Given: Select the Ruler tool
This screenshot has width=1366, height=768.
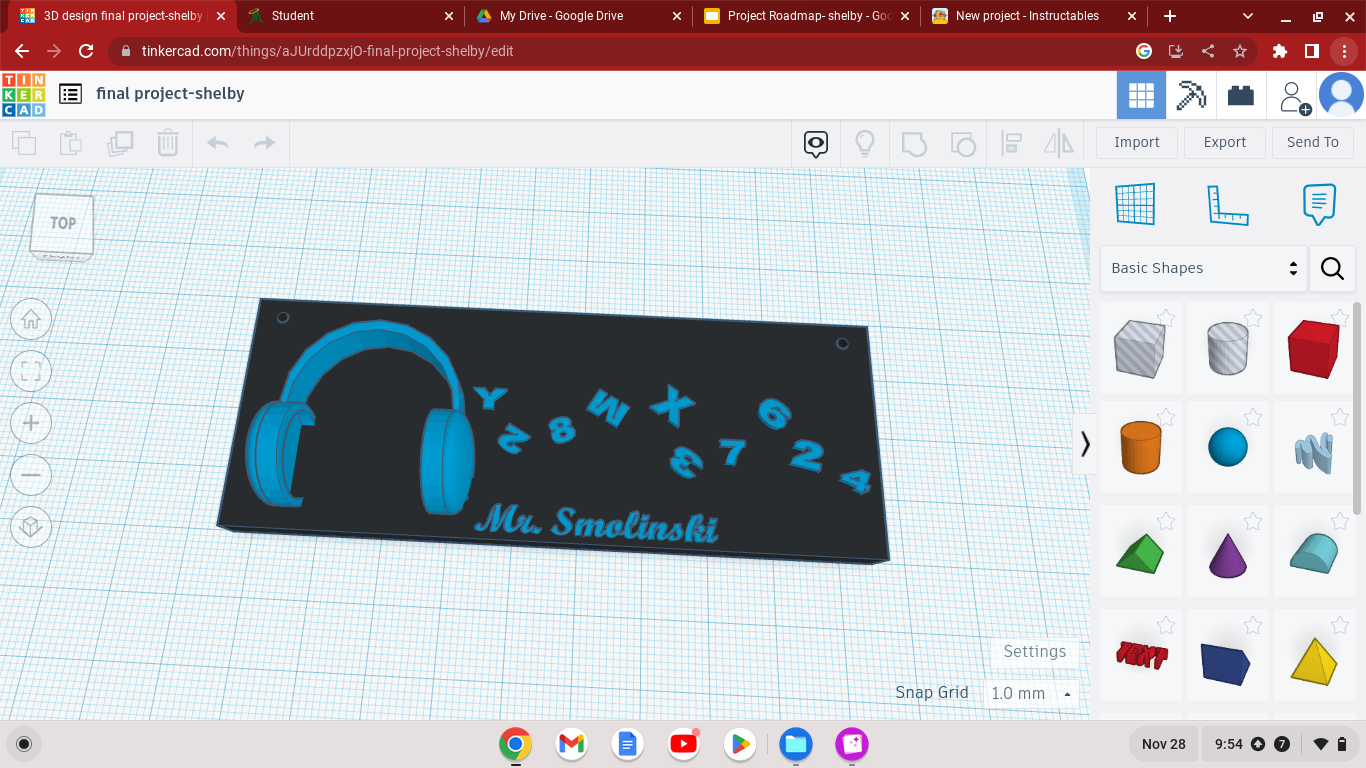Looking at the screenshot, I should click(1228, 204).
